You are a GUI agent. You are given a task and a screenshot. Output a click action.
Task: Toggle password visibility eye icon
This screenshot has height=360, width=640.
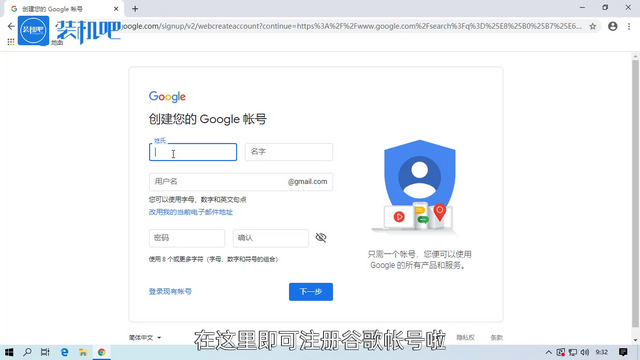point(321,238)
